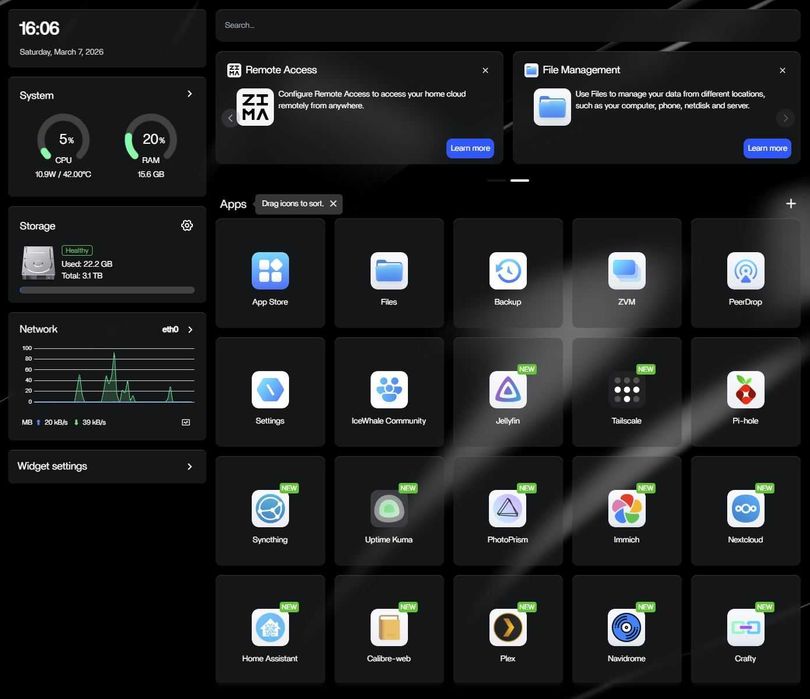This screenshot has width=810, height=699.
Task: Click the folder icon in File Management card
Action: [552, 107]
